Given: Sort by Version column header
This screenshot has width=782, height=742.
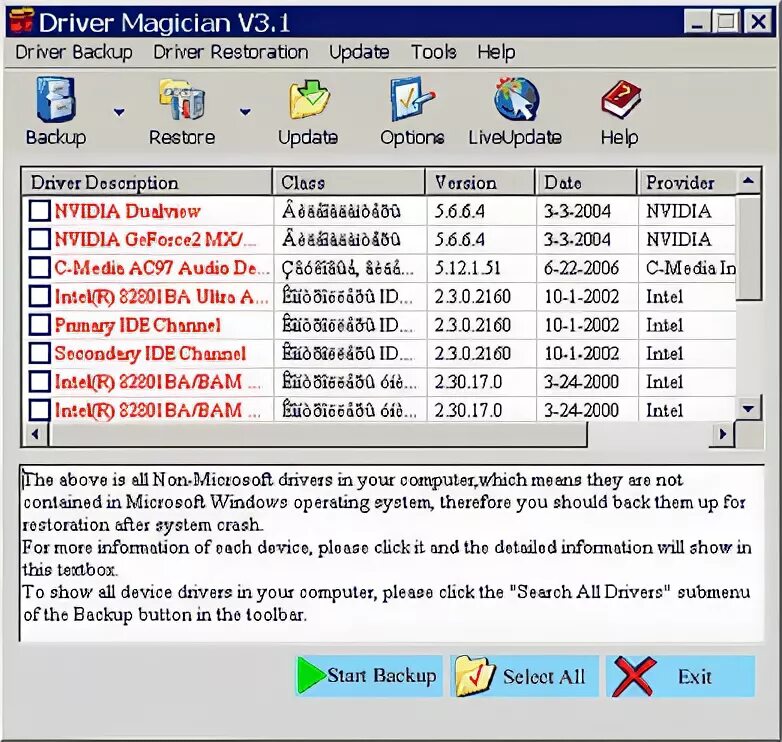Looking at the screenshot, I should (x=480, y=183).
